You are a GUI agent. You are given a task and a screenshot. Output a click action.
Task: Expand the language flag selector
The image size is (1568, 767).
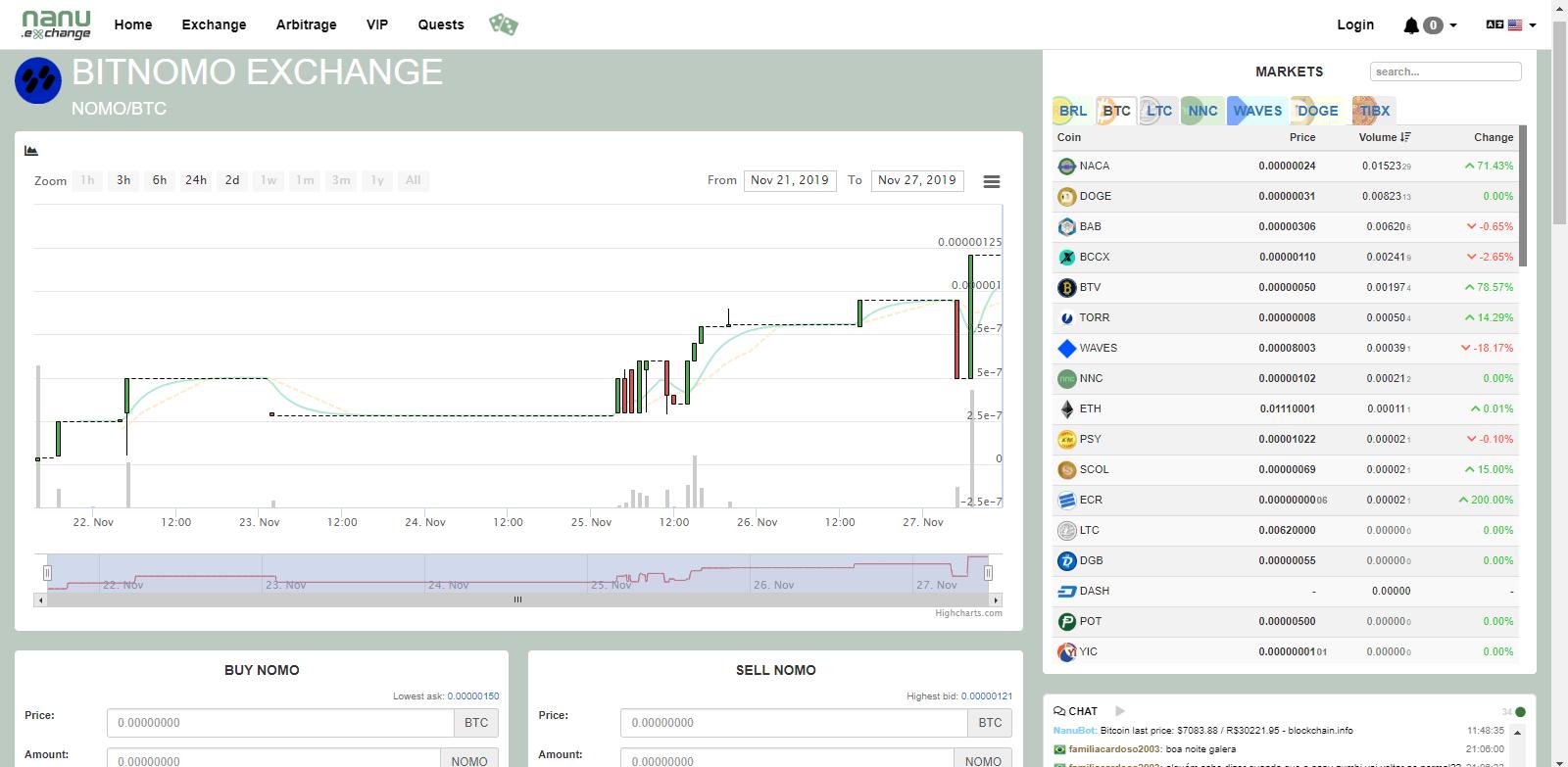(x=1510, y=25)
